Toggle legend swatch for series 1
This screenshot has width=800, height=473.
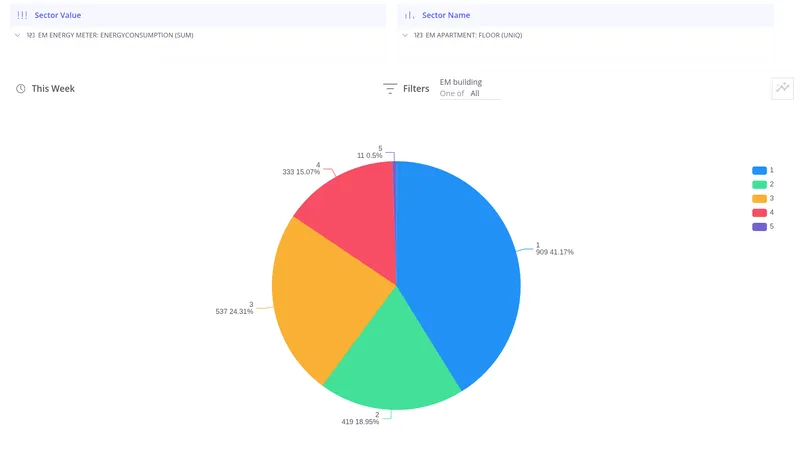tap(759, 170)
